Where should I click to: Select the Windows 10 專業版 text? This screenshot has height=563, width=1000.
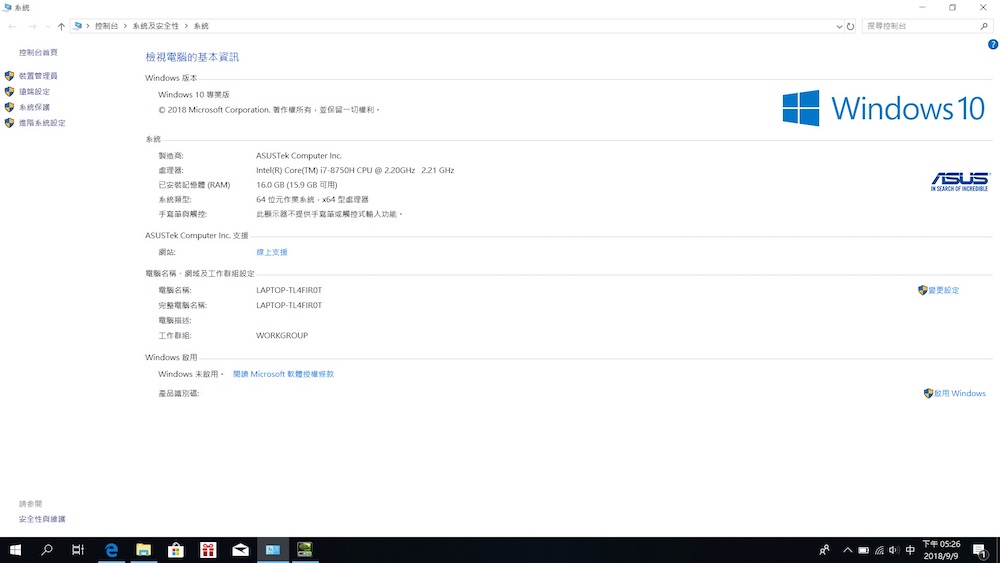(x=194, y=94)
